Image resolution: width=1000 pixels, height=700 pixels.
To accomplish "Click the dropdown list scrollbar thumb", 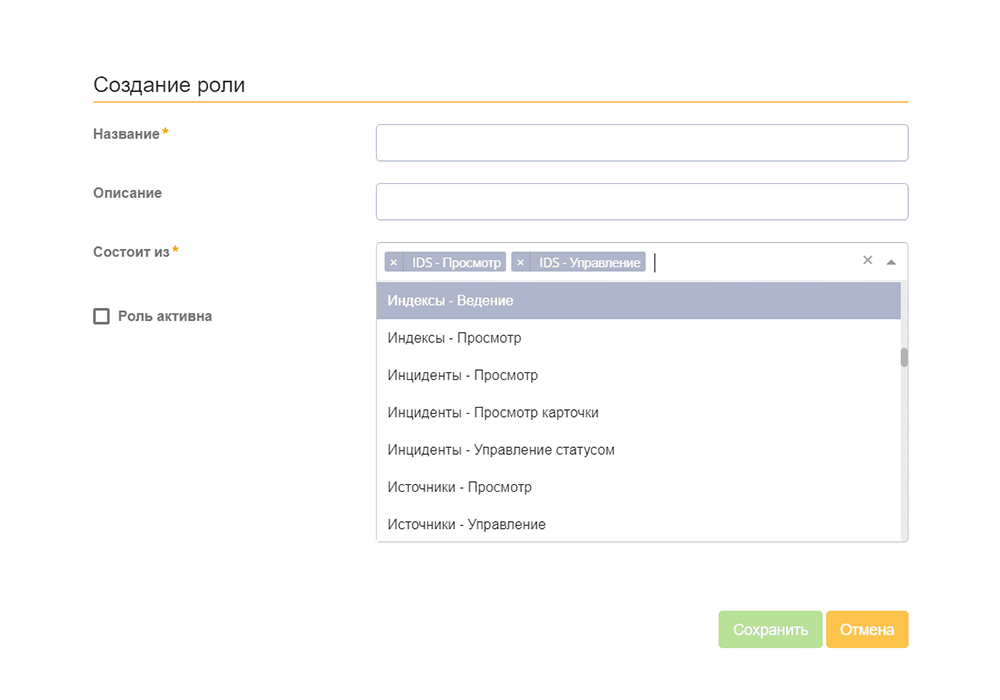I will click(904, 357).
